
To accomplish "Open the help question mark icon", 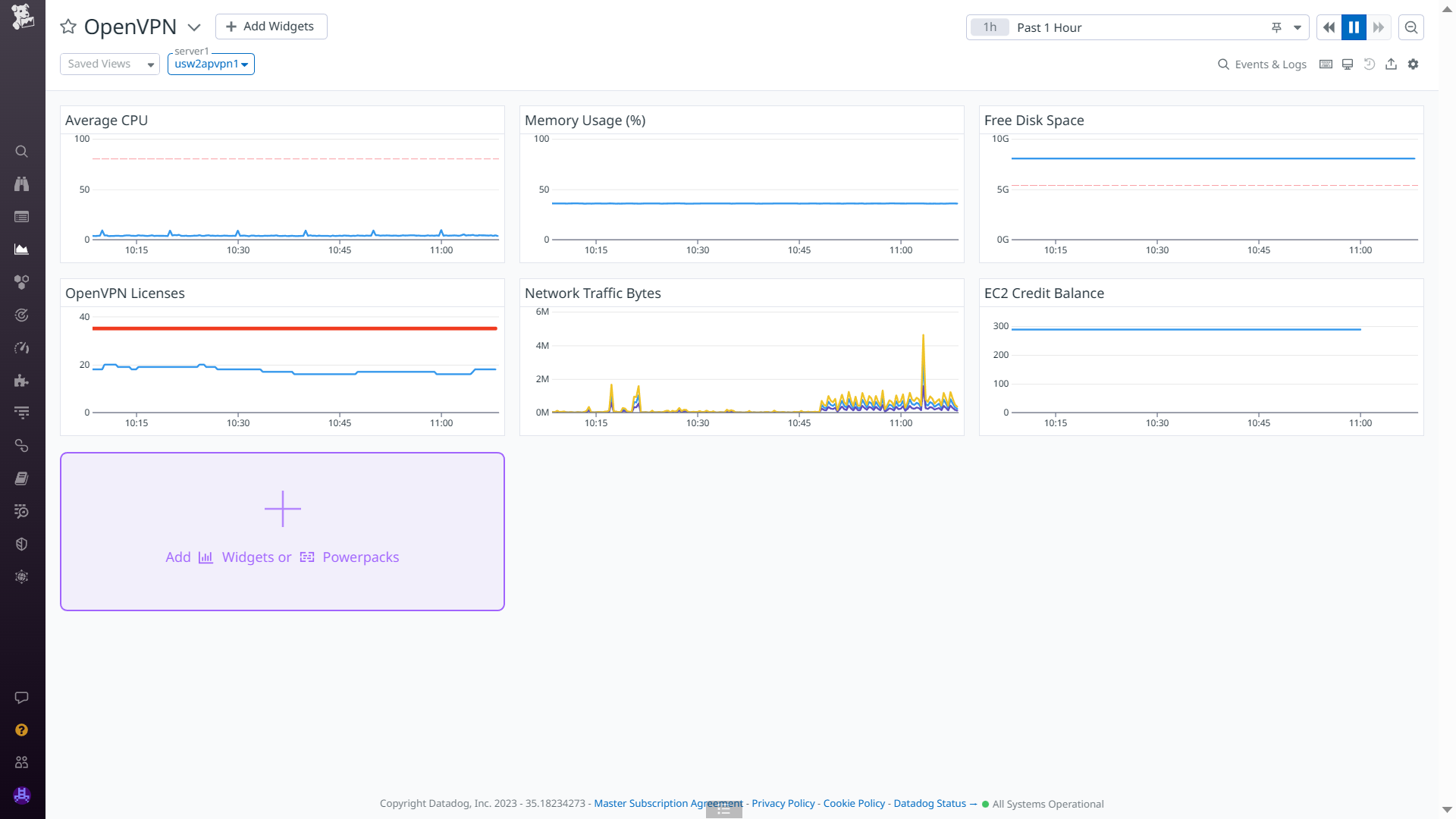I will 21,730.
